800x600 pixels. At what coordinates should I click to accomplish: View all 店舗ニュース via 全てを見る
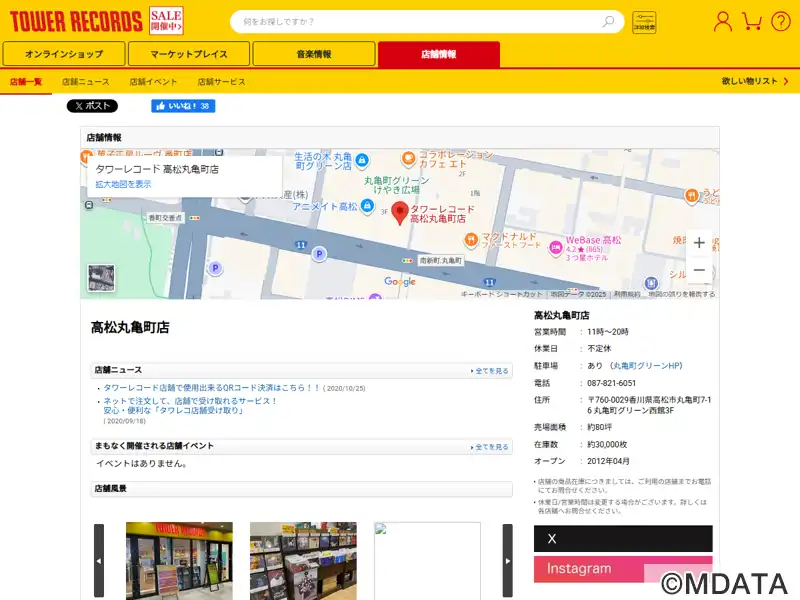(490, 371)
